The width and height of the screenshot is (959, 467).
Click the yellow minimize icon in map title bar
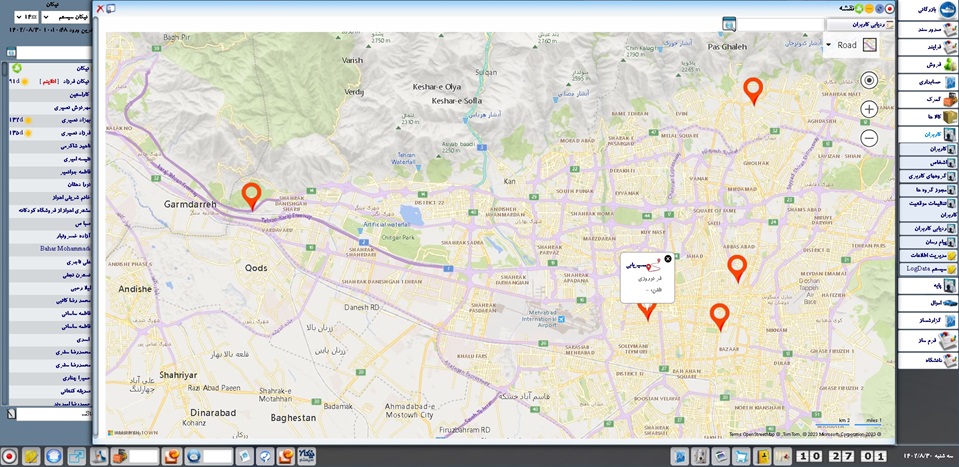click(868, 9)
